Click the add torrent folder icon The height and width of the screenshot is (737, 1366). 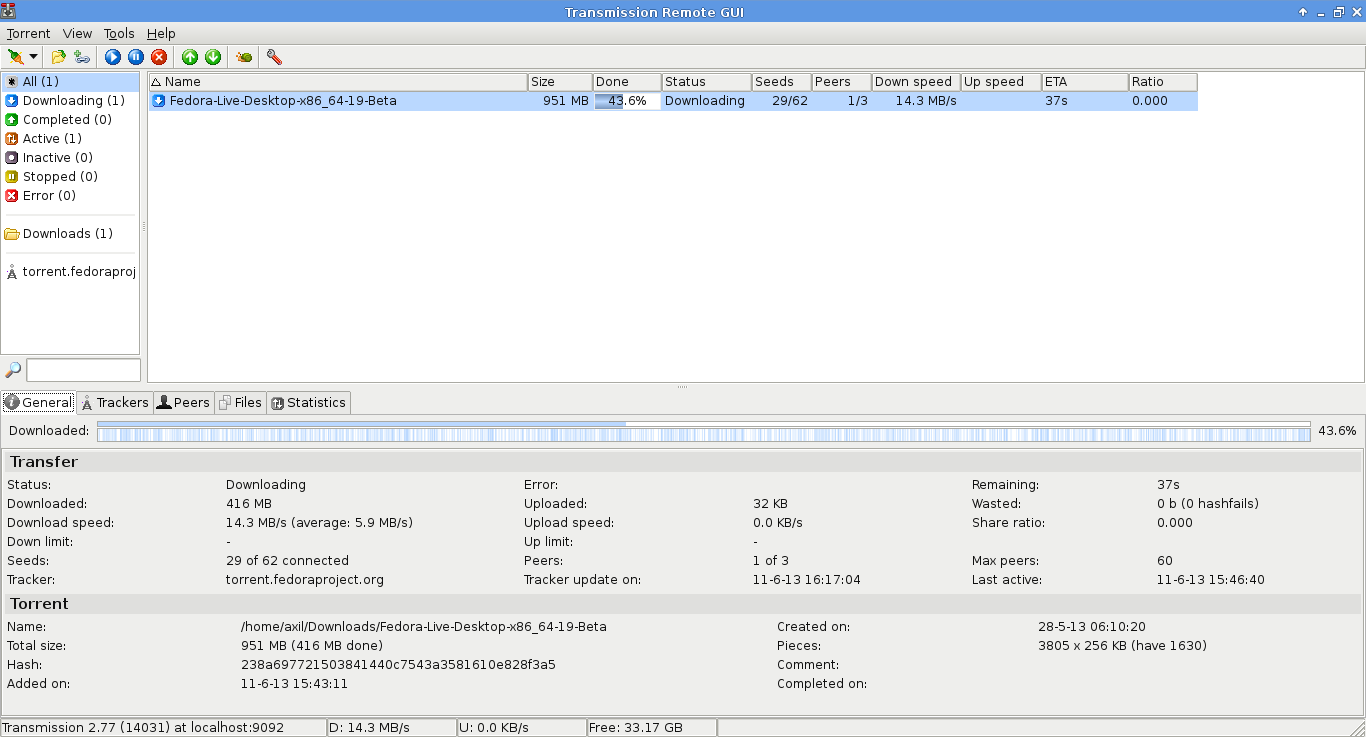click(x=59, y=57)
